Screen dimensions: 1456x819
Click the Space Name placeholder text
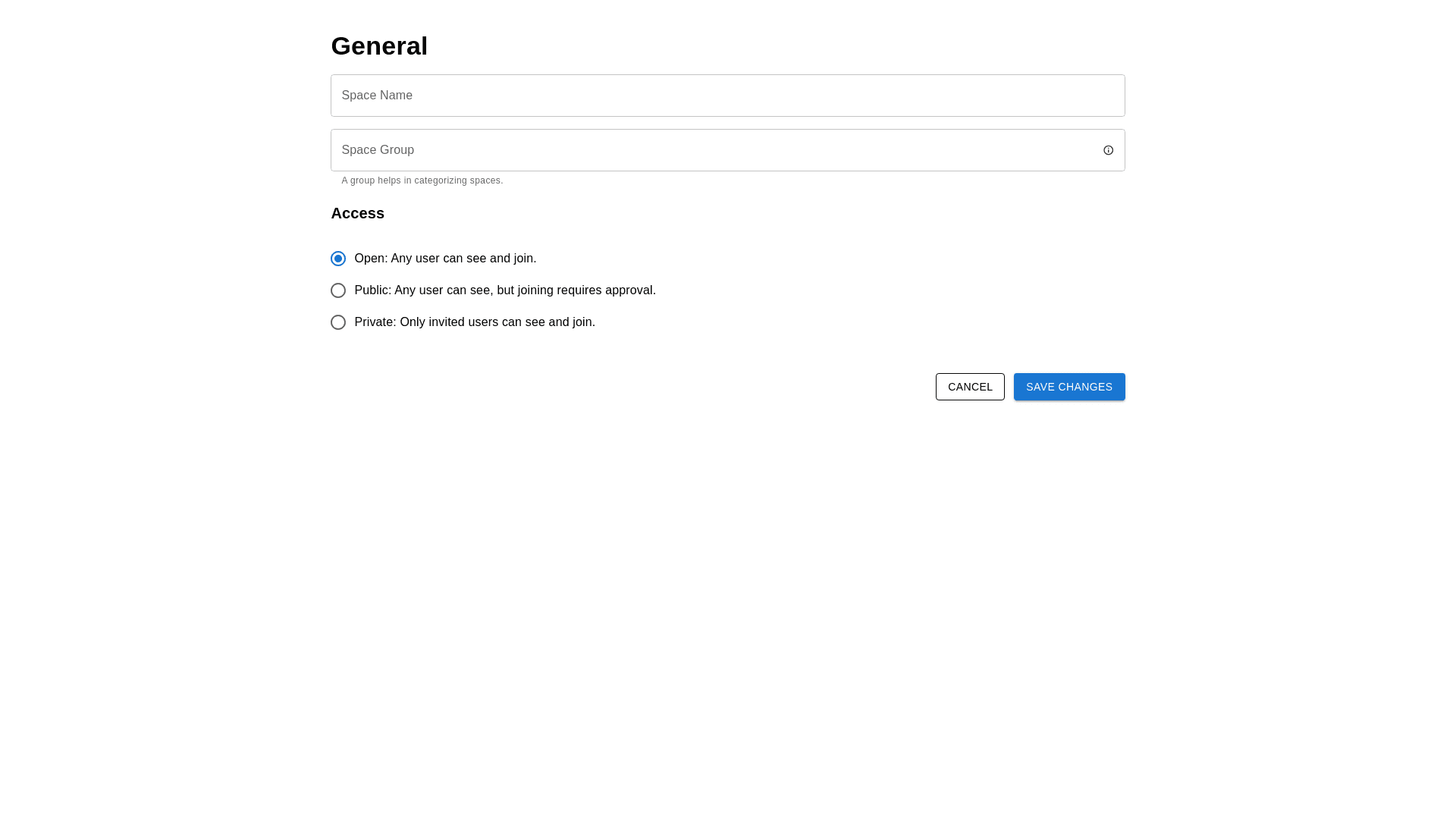click(x=377, y=96)
